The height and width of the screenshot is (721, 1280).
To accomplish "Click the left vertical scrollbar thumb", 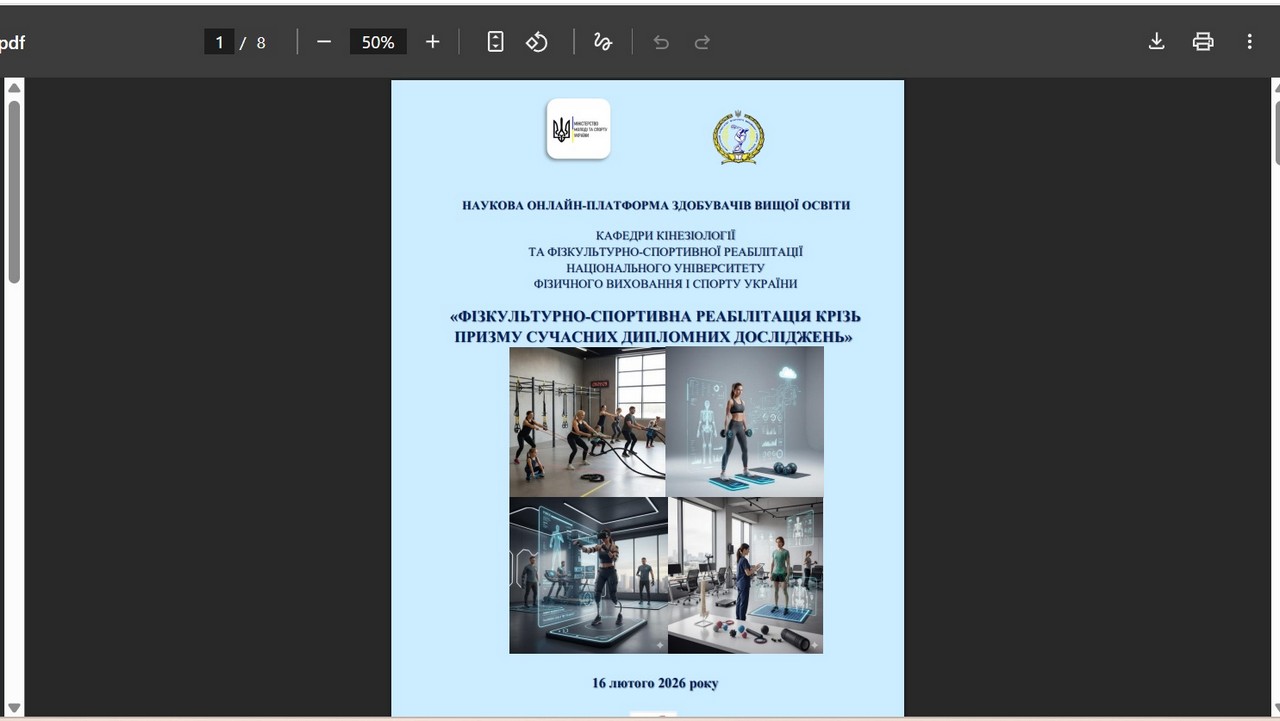I will click(14, 190).
